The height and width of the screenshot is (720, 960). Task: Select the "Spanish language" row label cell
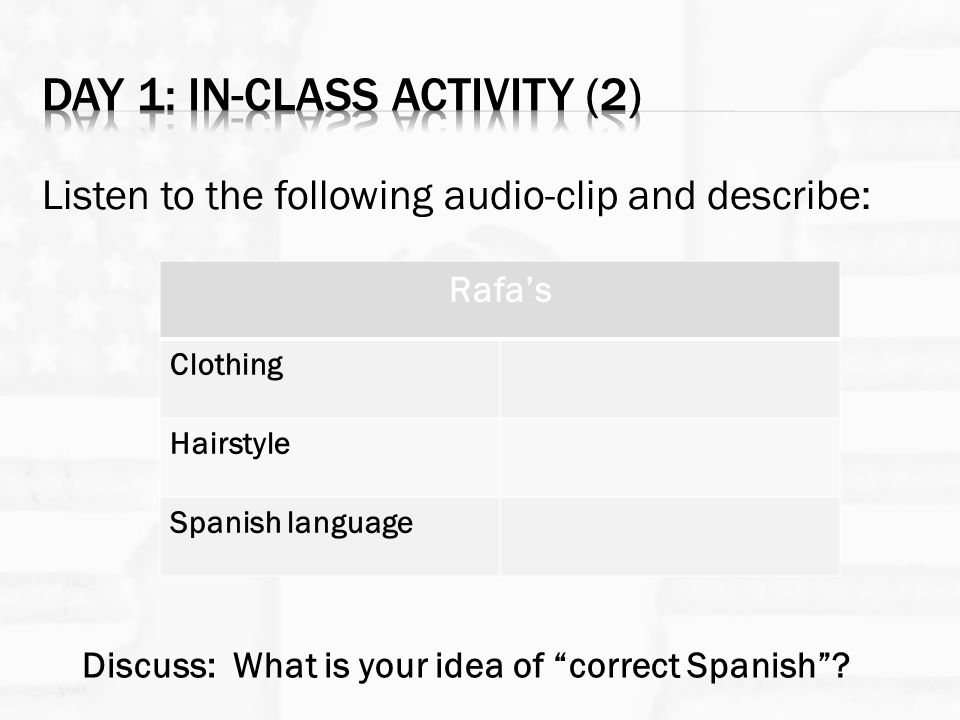pyautogui.click(x=330, y=536)
